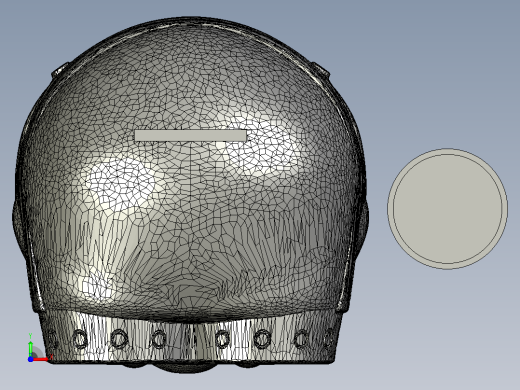Screen dimensions: 520x390
Task: Select the round disc part beside helmet
Action: pos(447,209)
